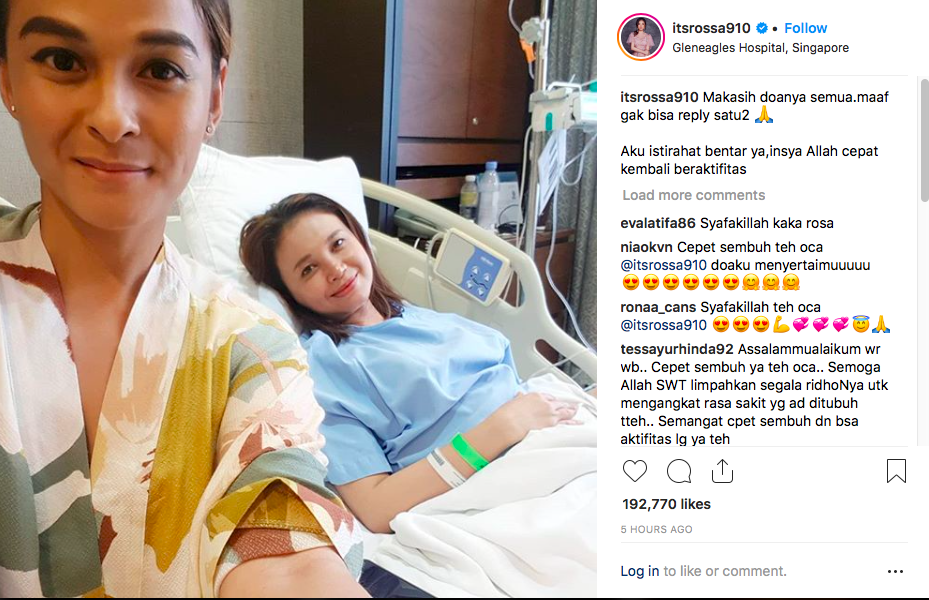Screen dimensions: 929x600
Task: Open the Gleneagles Hospital, Singapore location
Action: pyautogui.click(x=760, y=48)
